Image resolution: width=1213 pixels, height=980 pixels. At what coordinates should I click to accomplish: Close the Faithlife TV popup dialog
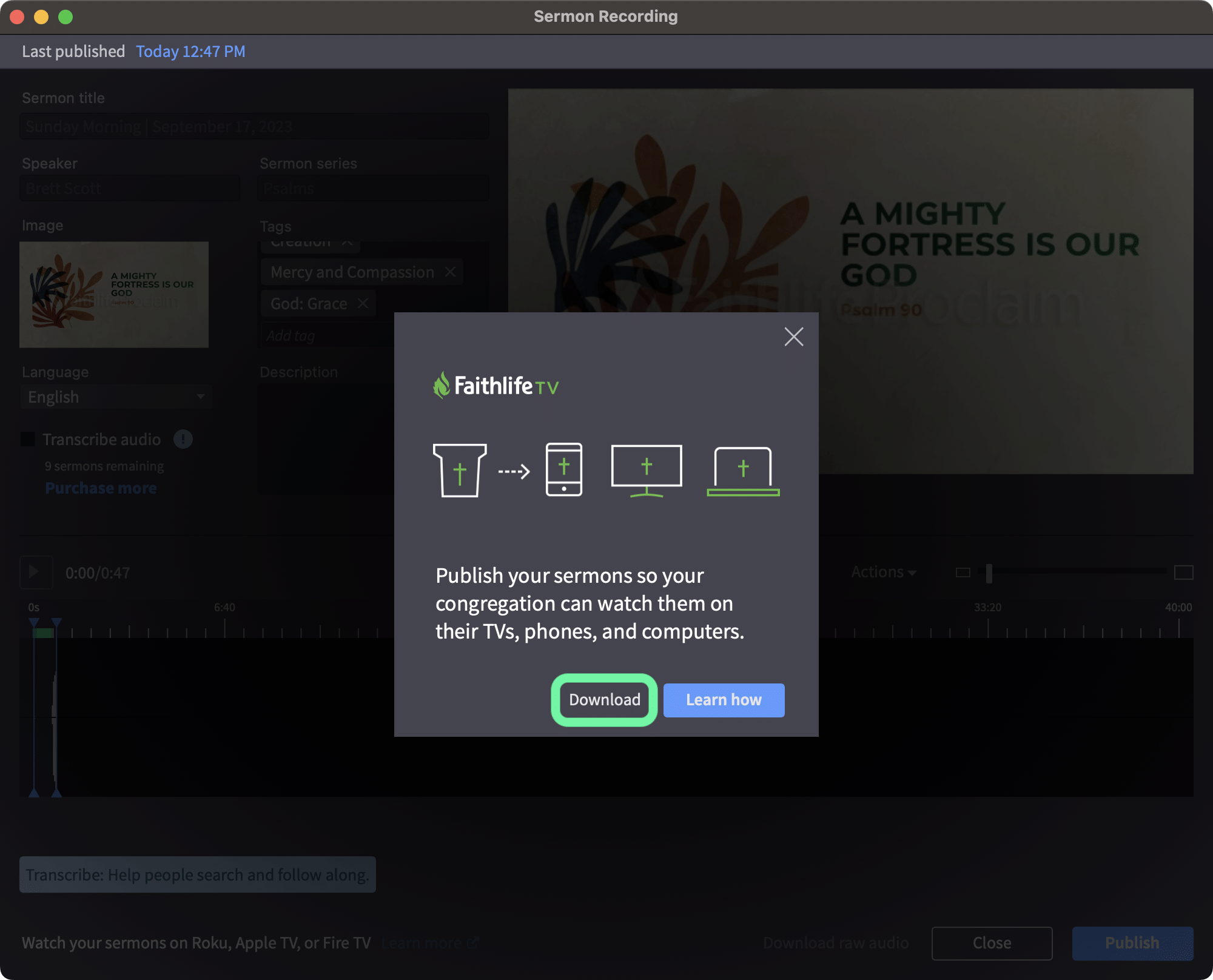pyautogui.click(x=793, y=337)
